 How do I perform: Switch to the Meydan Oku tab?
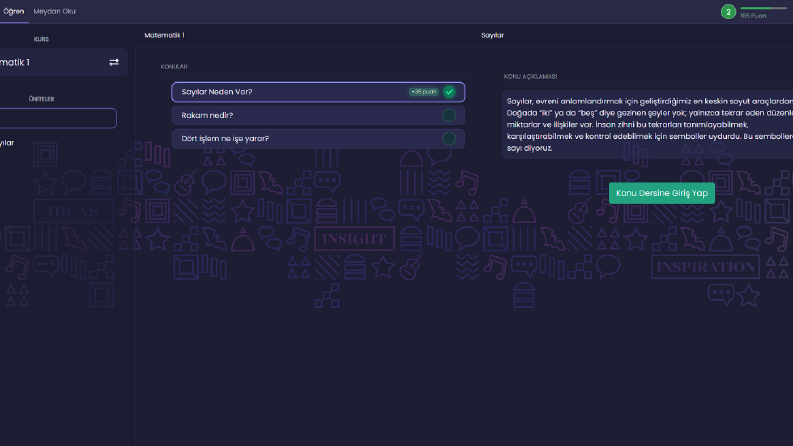point(55,11)
